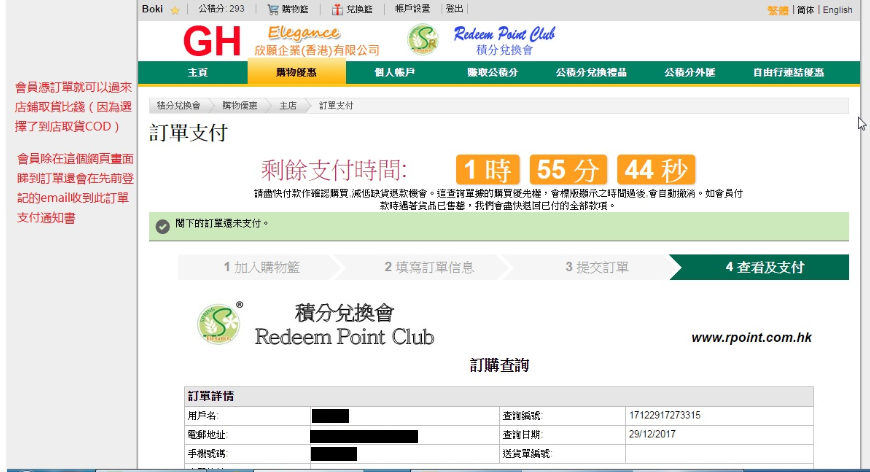Click the 手機號碼 label cell
The height and width of the screenshot is (472, 870).
247,454
